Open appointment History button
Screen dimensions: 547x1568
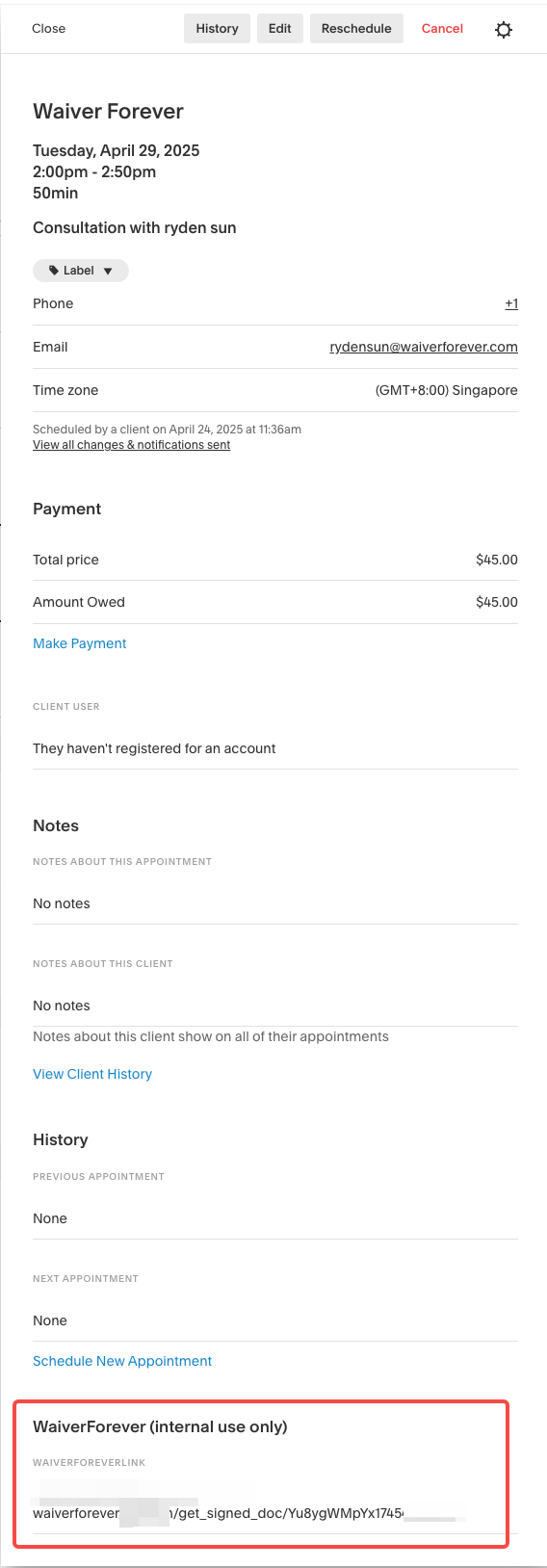(218, 29)
